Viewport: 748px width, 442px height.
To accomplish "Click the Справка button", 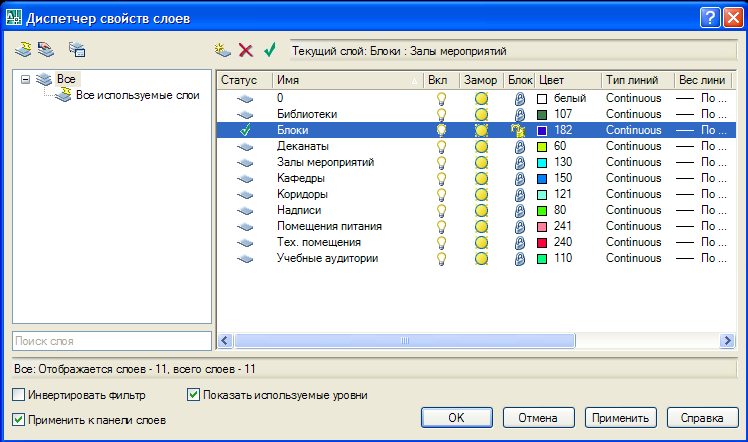I will [702, 418].
